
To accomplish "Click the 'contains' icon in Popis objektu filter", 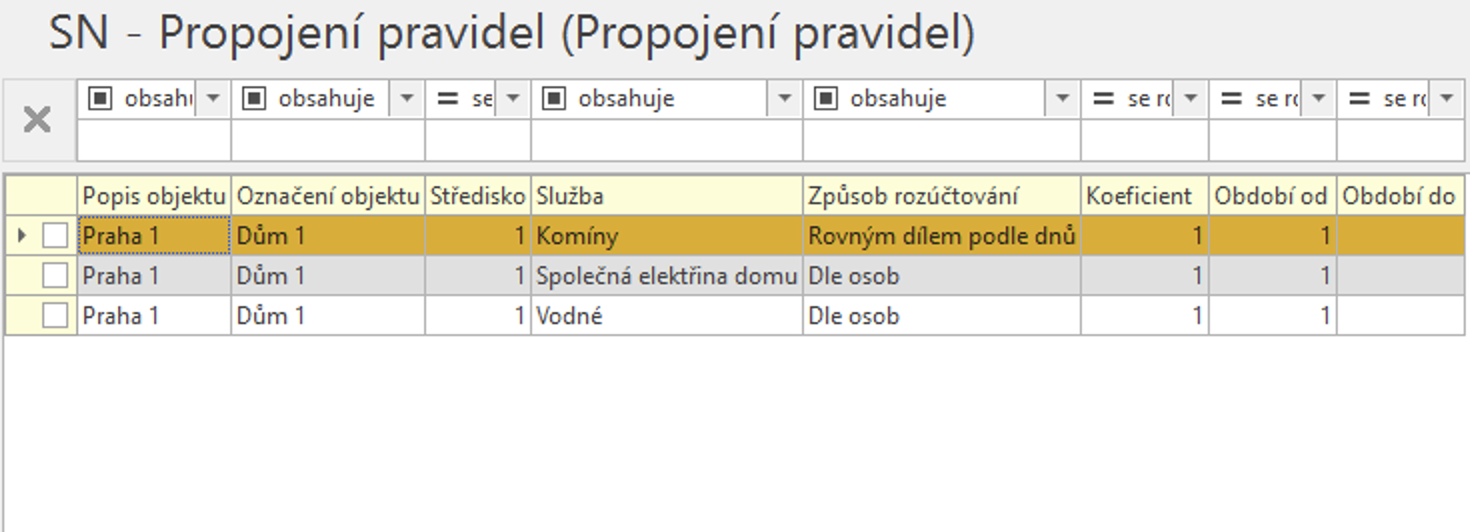I will pos(100,99).
